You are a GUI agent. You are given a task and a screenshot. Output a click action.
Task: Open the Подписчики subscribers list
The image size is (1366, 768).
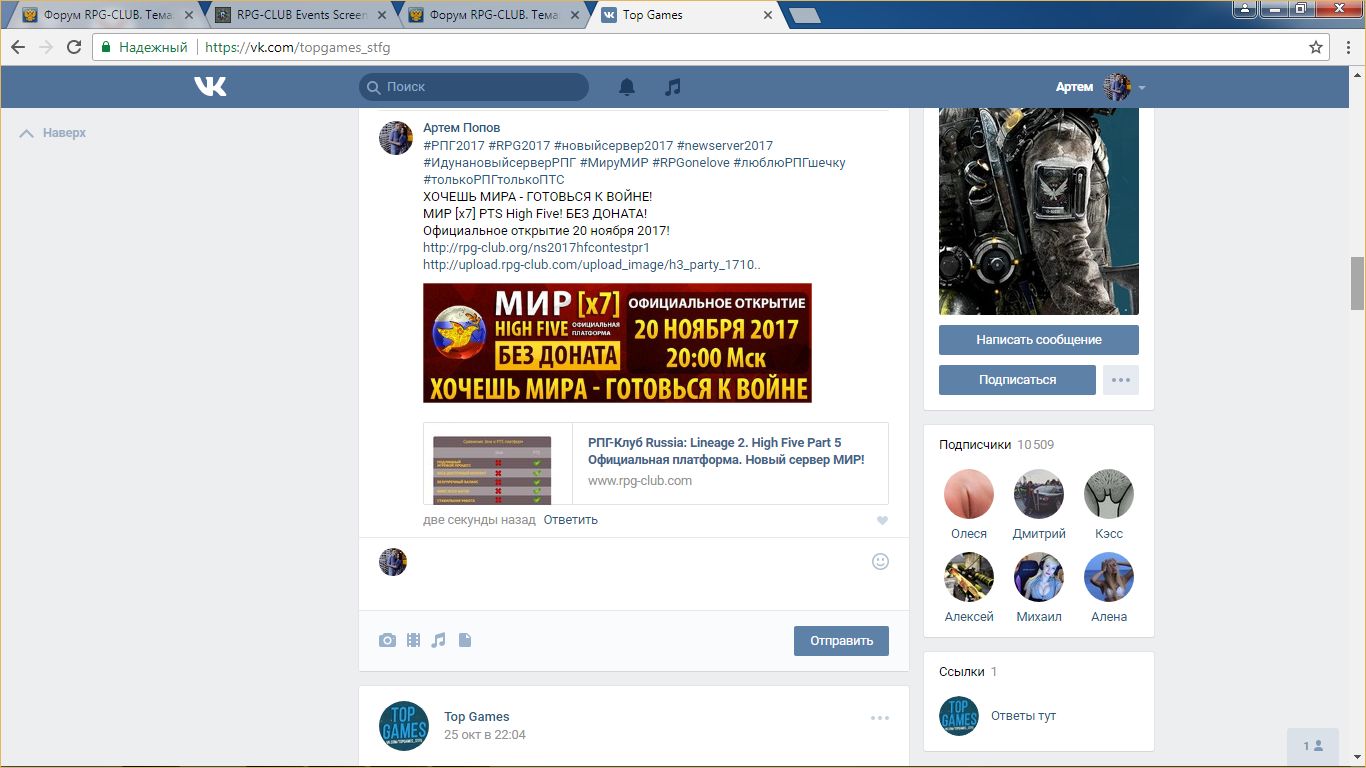click(x=997, y=445)
